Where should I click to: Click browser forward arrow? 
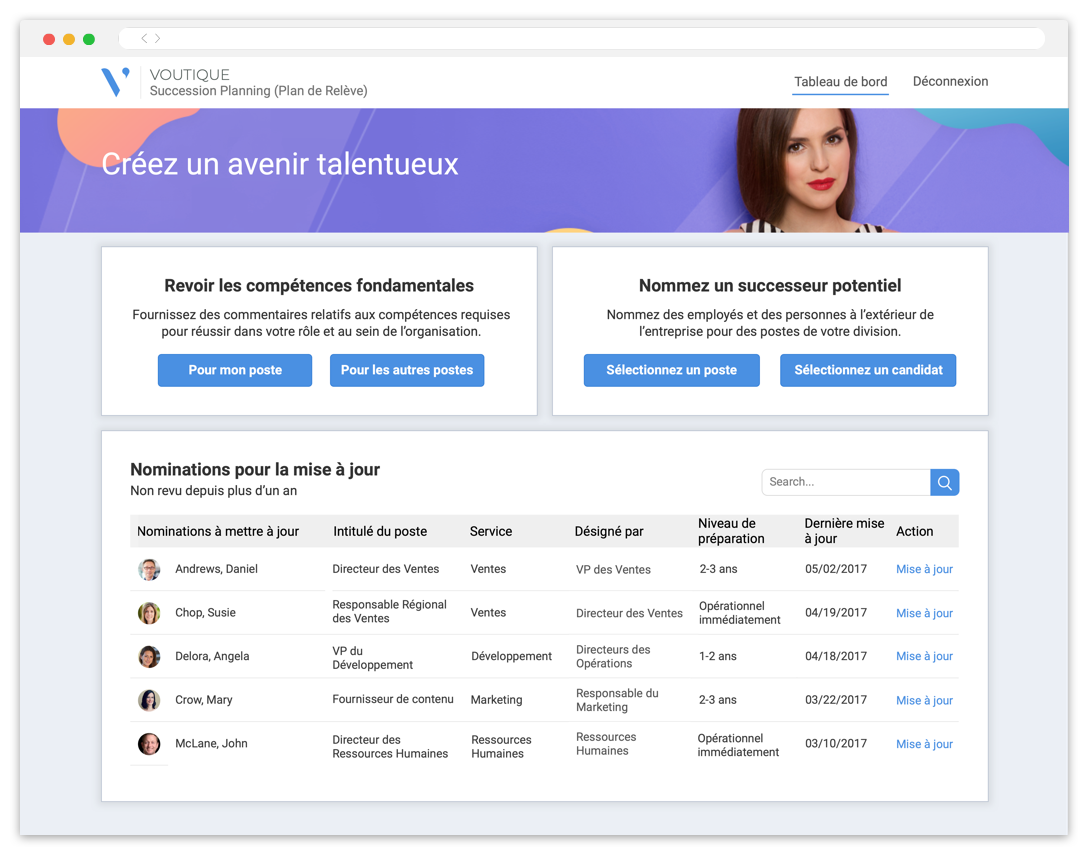[x=158, y=38]
